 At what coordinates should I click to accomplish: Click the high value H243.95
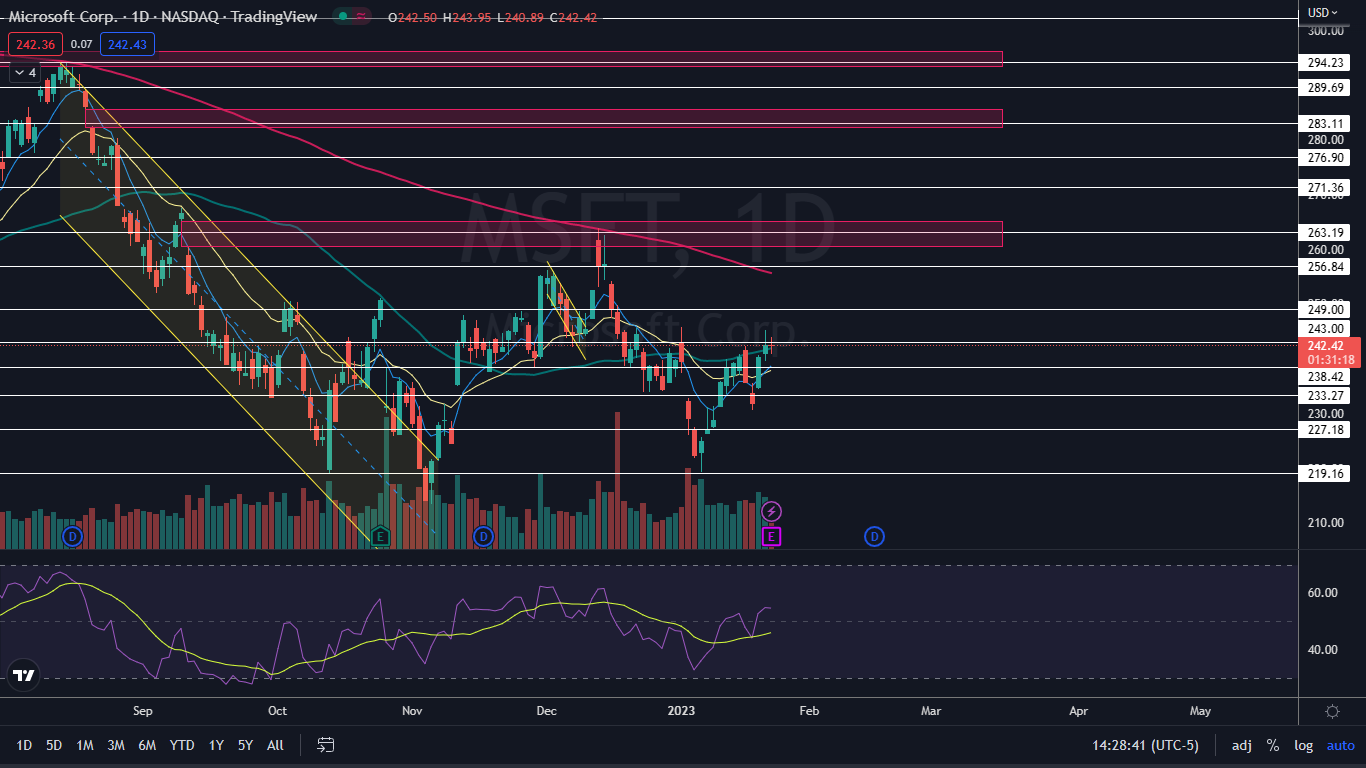465,17
